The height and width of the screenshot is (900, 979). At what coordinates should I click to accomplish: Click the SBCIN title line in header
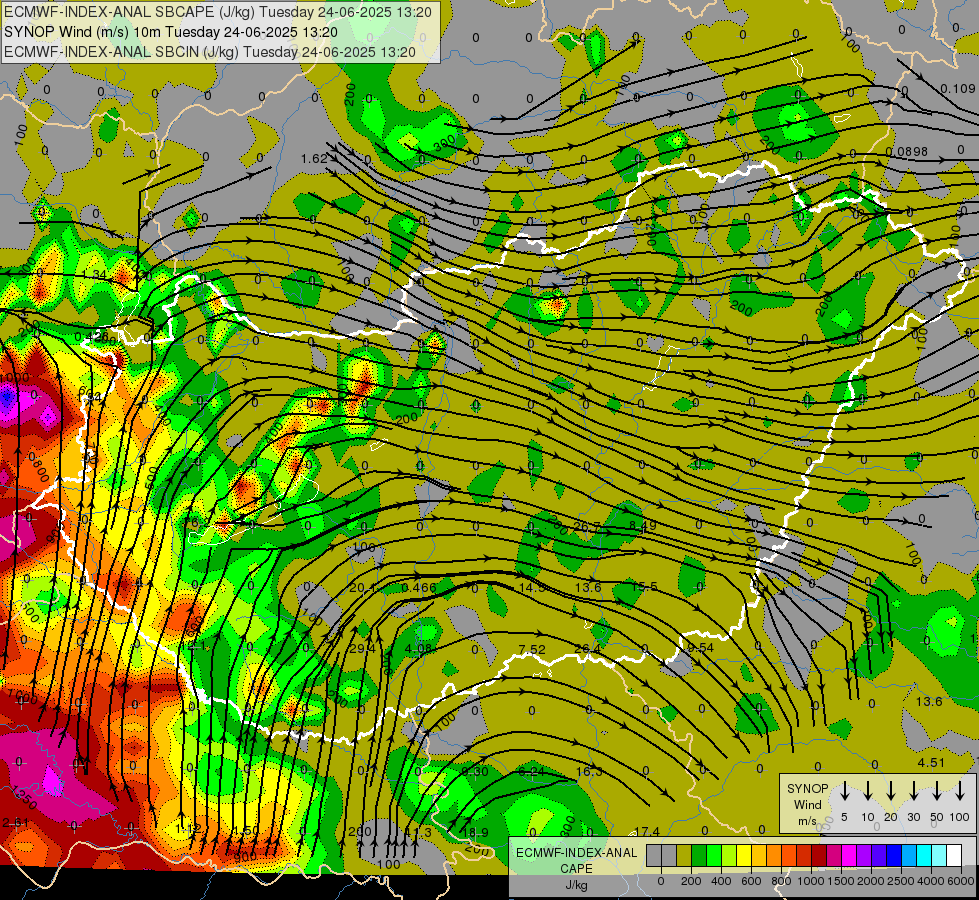pyautogui.click(x=210, y=52)
